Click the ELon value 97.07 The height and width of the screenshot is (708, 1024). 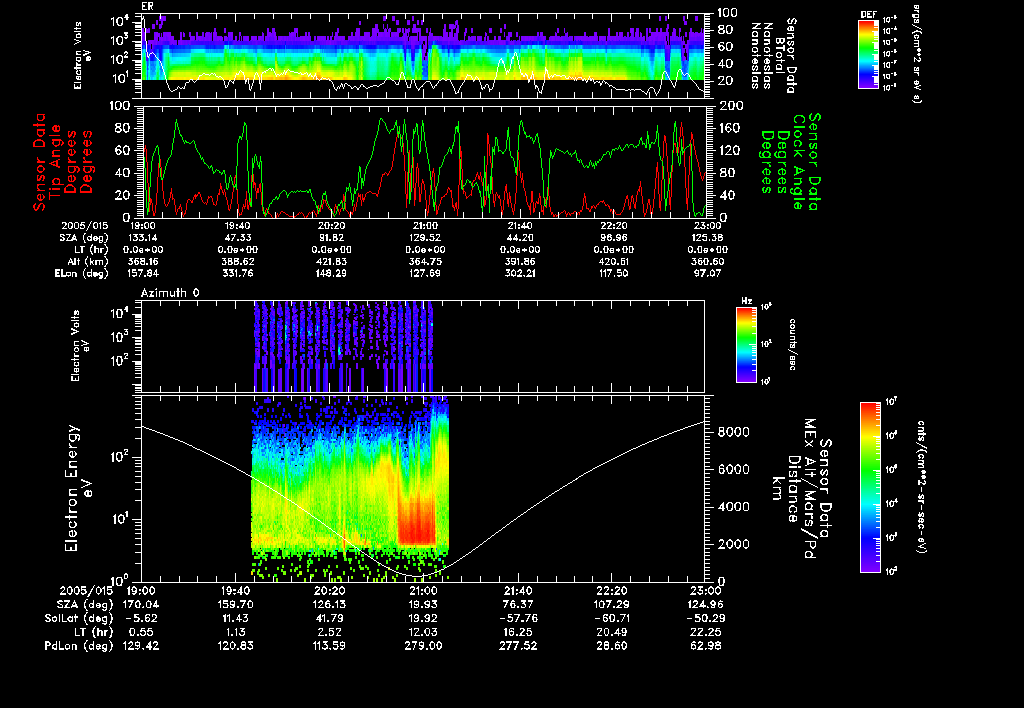tap(707, 274)
